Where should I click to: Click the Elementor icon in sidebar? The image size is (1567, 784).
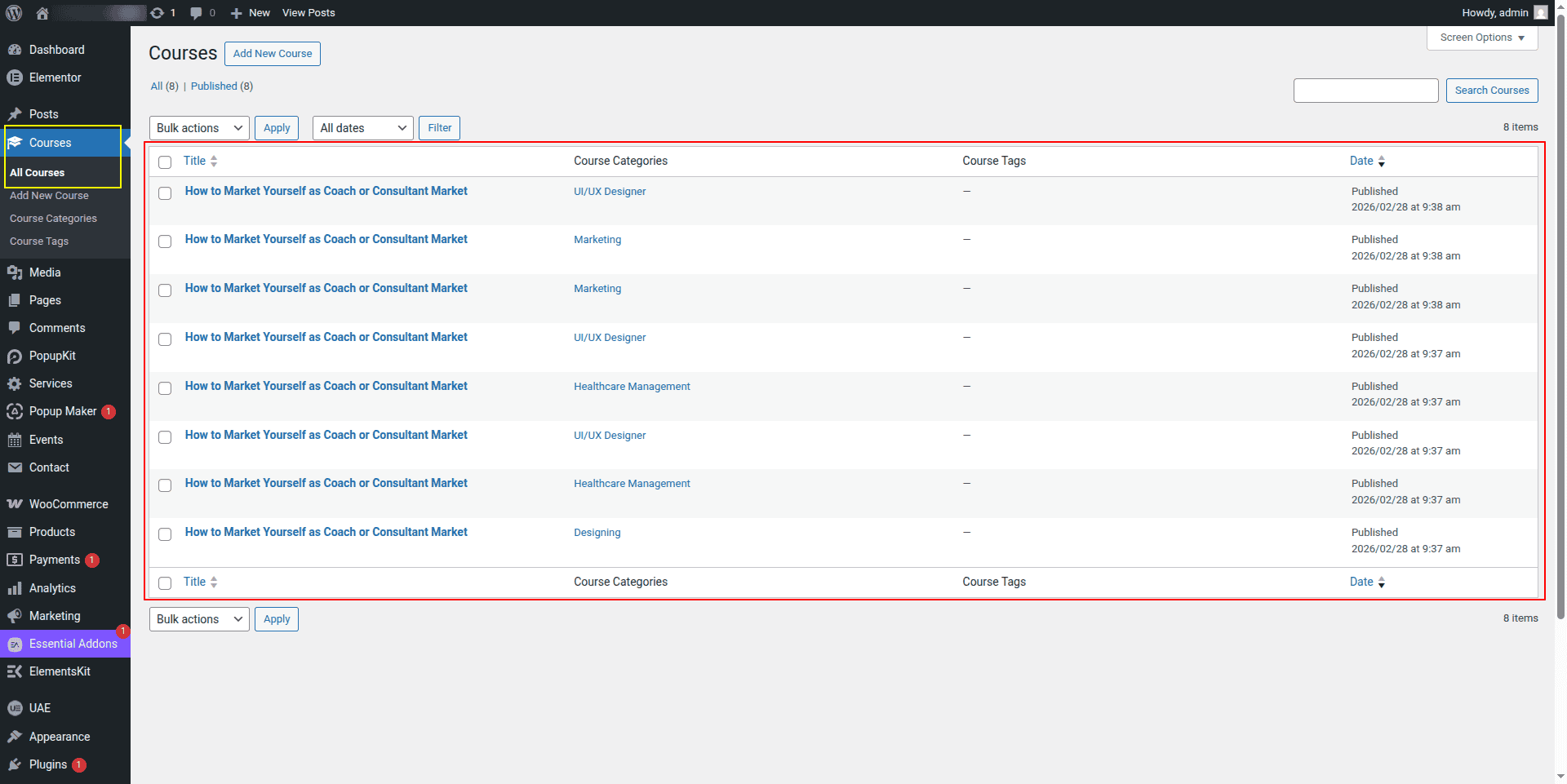point(14,78)
